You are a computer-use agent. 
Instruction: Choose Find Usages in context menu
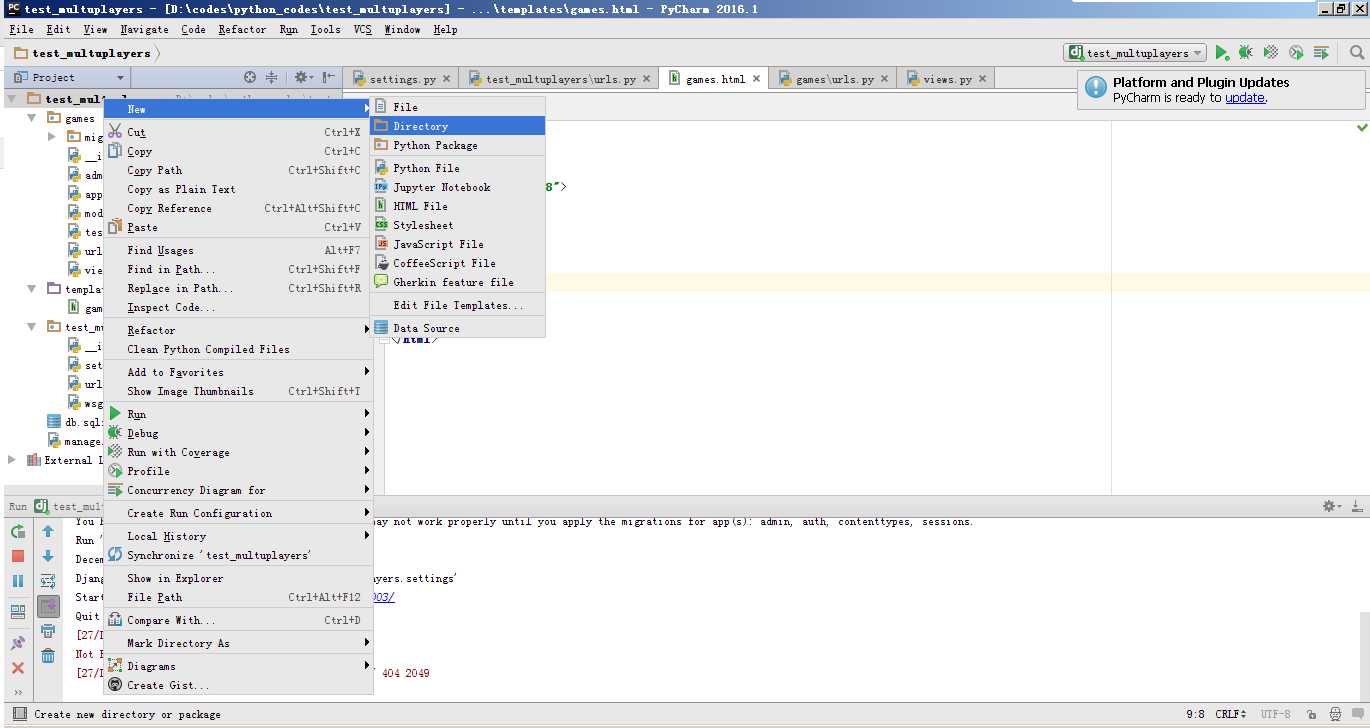pyautogui.click(x=238, y=250)
